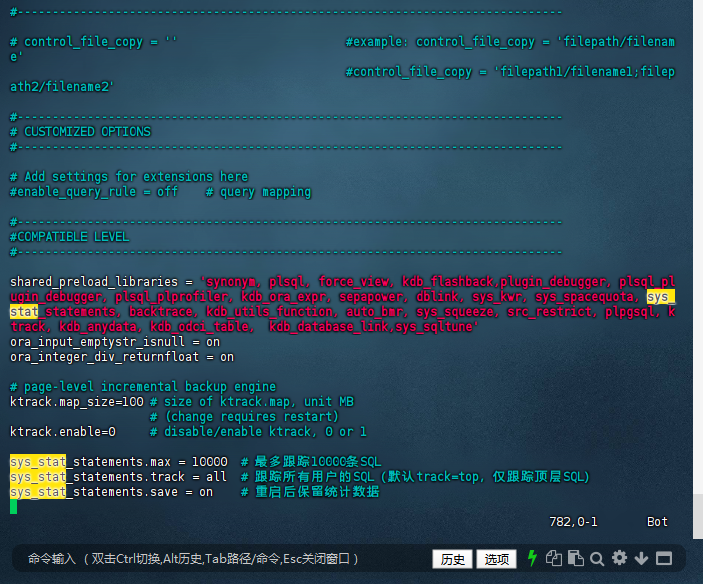The width and height of the screenshot is (703, 584).
Task: Click the 'sys_stat_statements.track = all' line
Action: [119, 476]
